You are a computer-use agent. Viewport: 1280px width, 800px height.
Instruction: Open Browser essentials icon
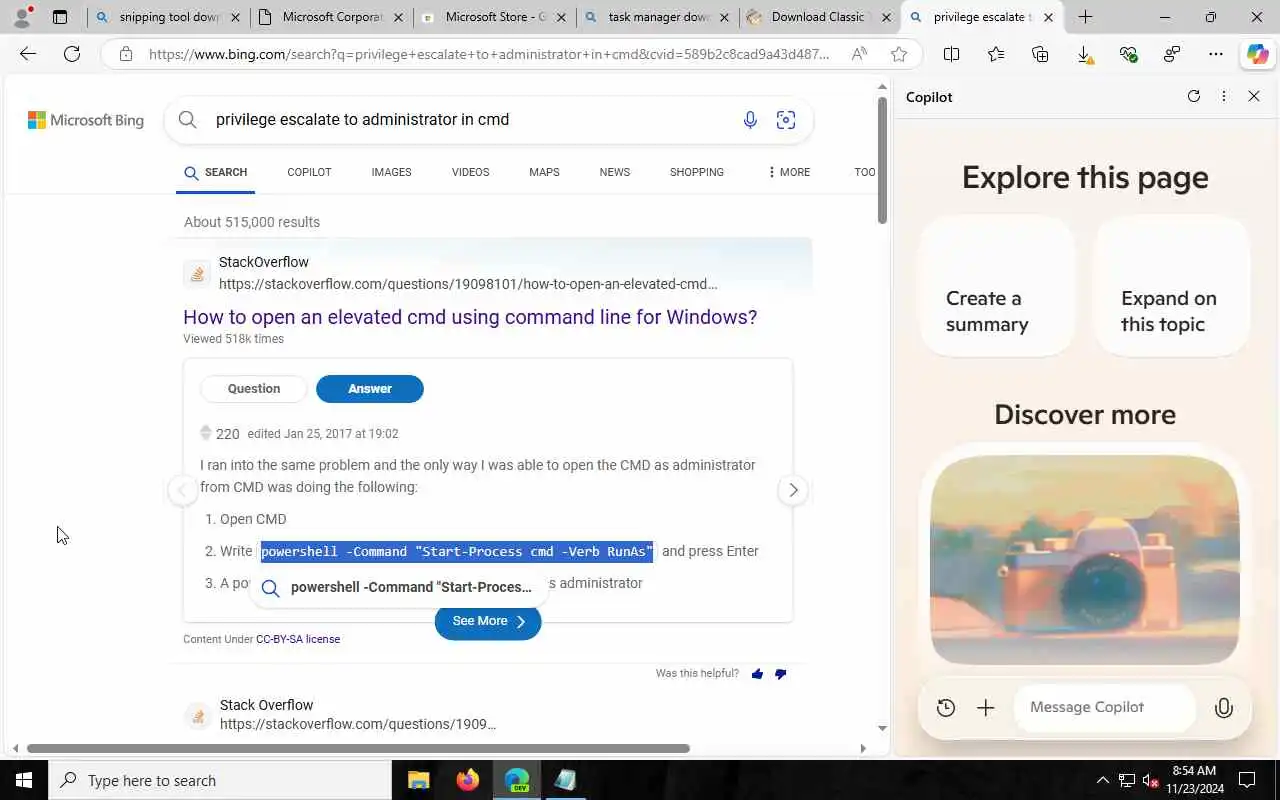coord(1128,54)
